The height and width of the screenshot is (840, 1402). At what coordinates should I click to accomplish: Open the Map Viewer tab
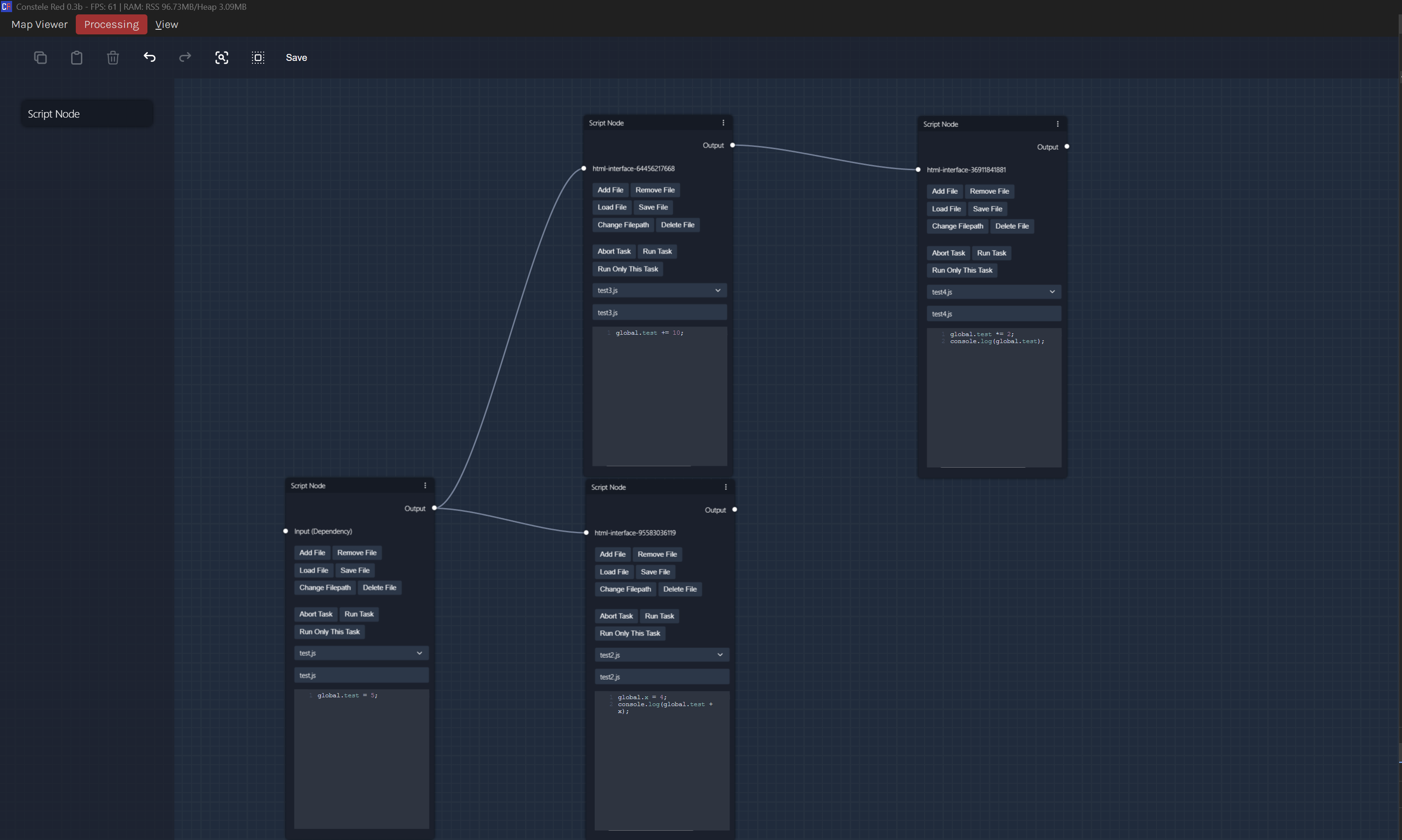pos(39,24)
